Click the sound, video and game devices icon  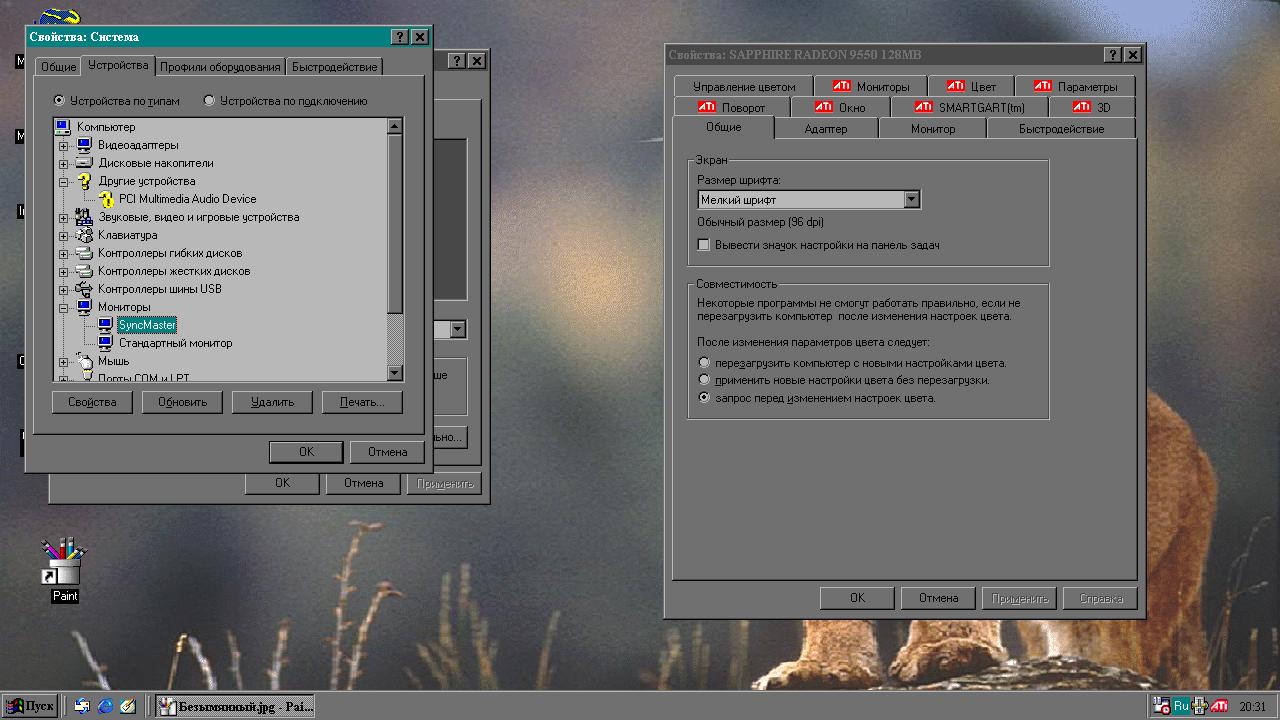point(84,217)
